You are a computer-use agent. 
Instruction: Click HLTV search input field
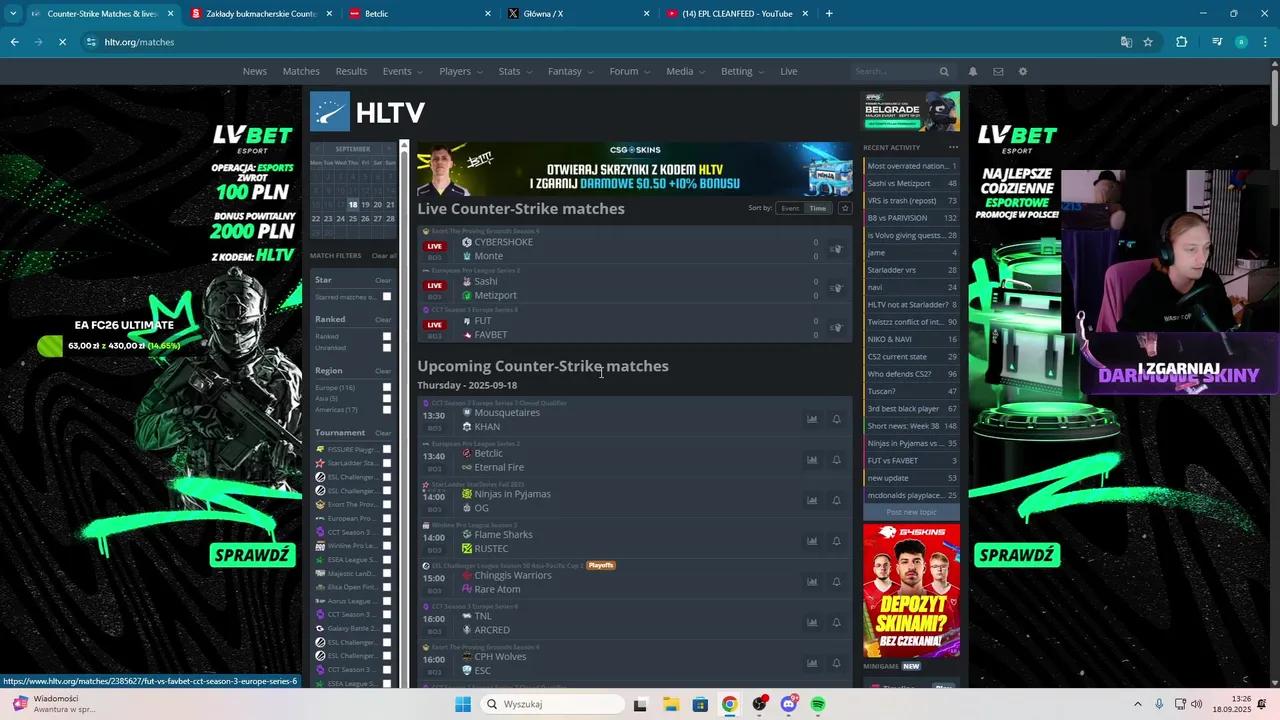[894, 72]
